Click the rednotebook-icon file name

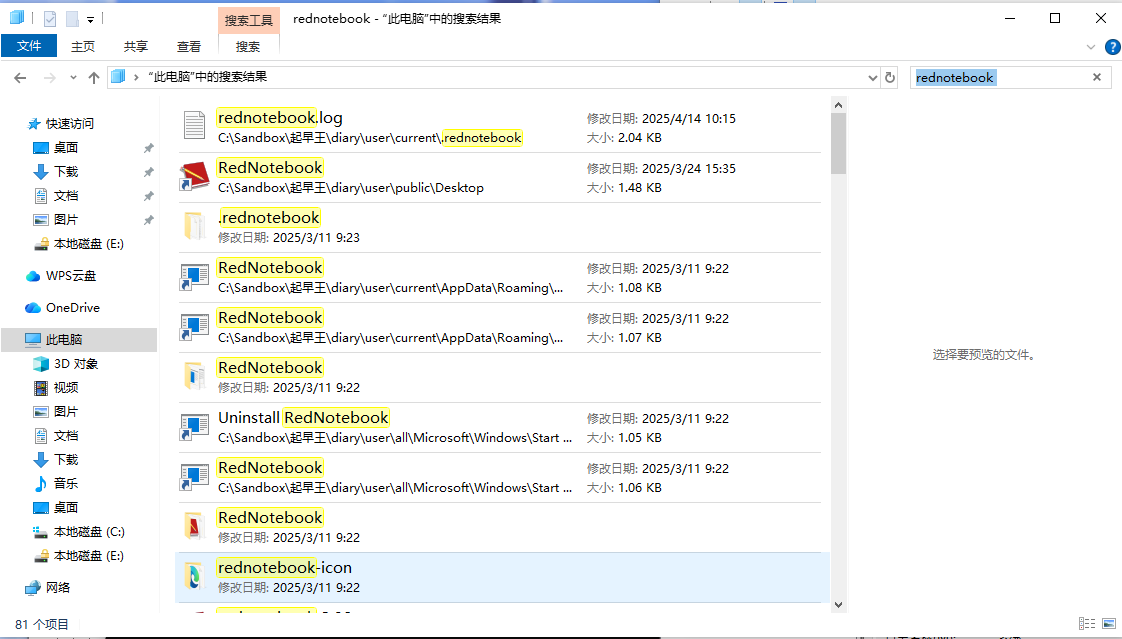pyautogui.click(x=284, y=567)
